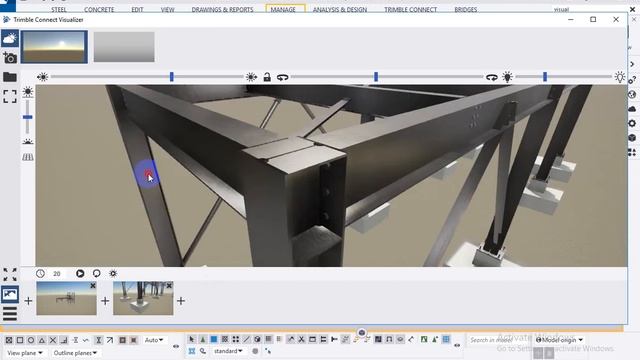The width and height of the screenshot is (640, 360).
Task: Click the dark light bulb icon
Action: point(507,77)
